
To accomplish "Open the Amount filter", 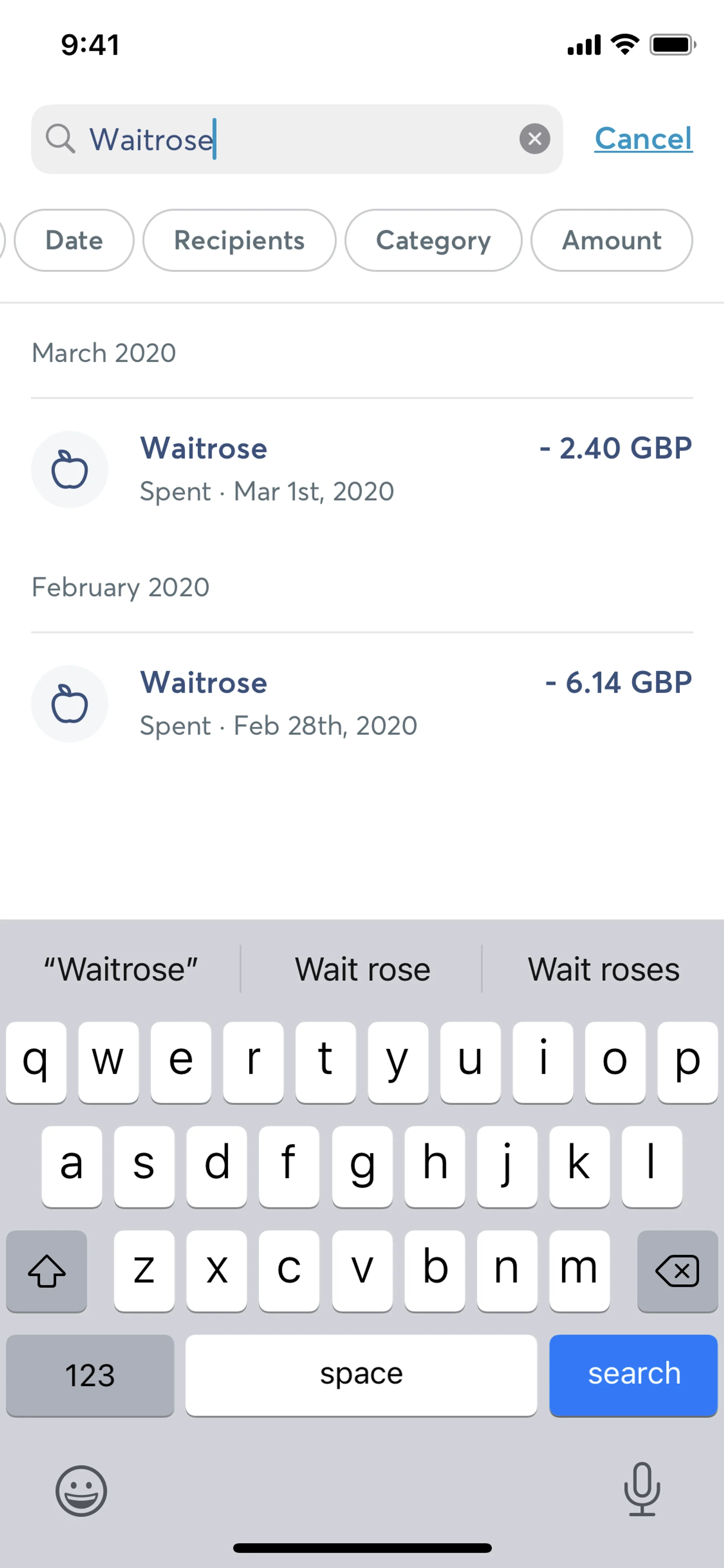I will 611,240.
